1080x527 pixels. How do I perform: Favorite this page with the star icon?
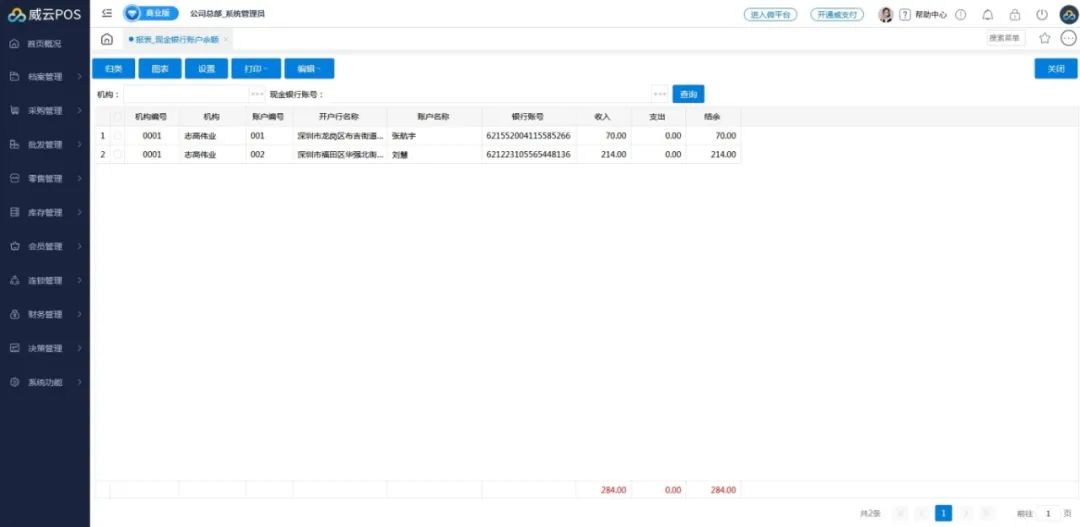click(x=1045, y=39)
